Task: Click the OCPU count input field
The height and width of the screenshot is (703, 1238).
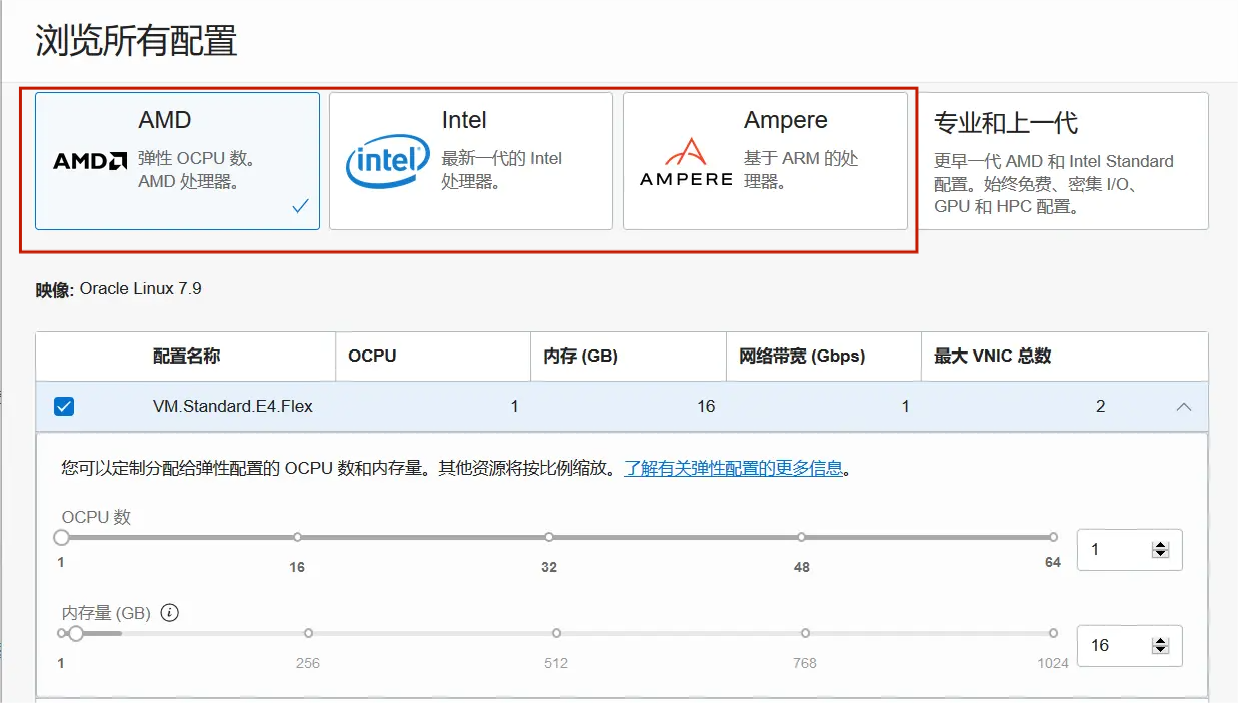Action: (1129, 549)
